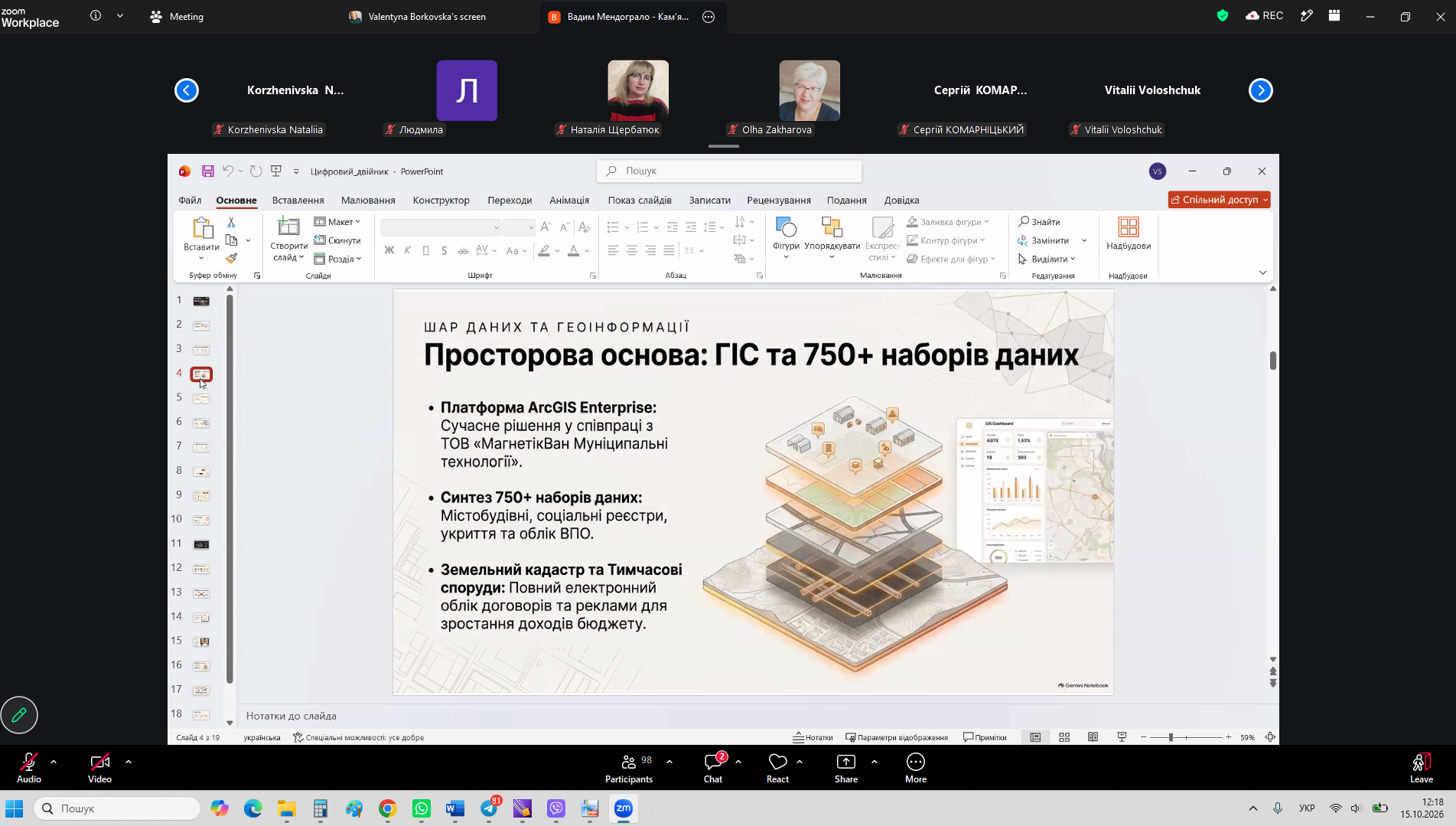1456x826 pixels.
Task: Click the font color swatch
Action: coord(573,250)
